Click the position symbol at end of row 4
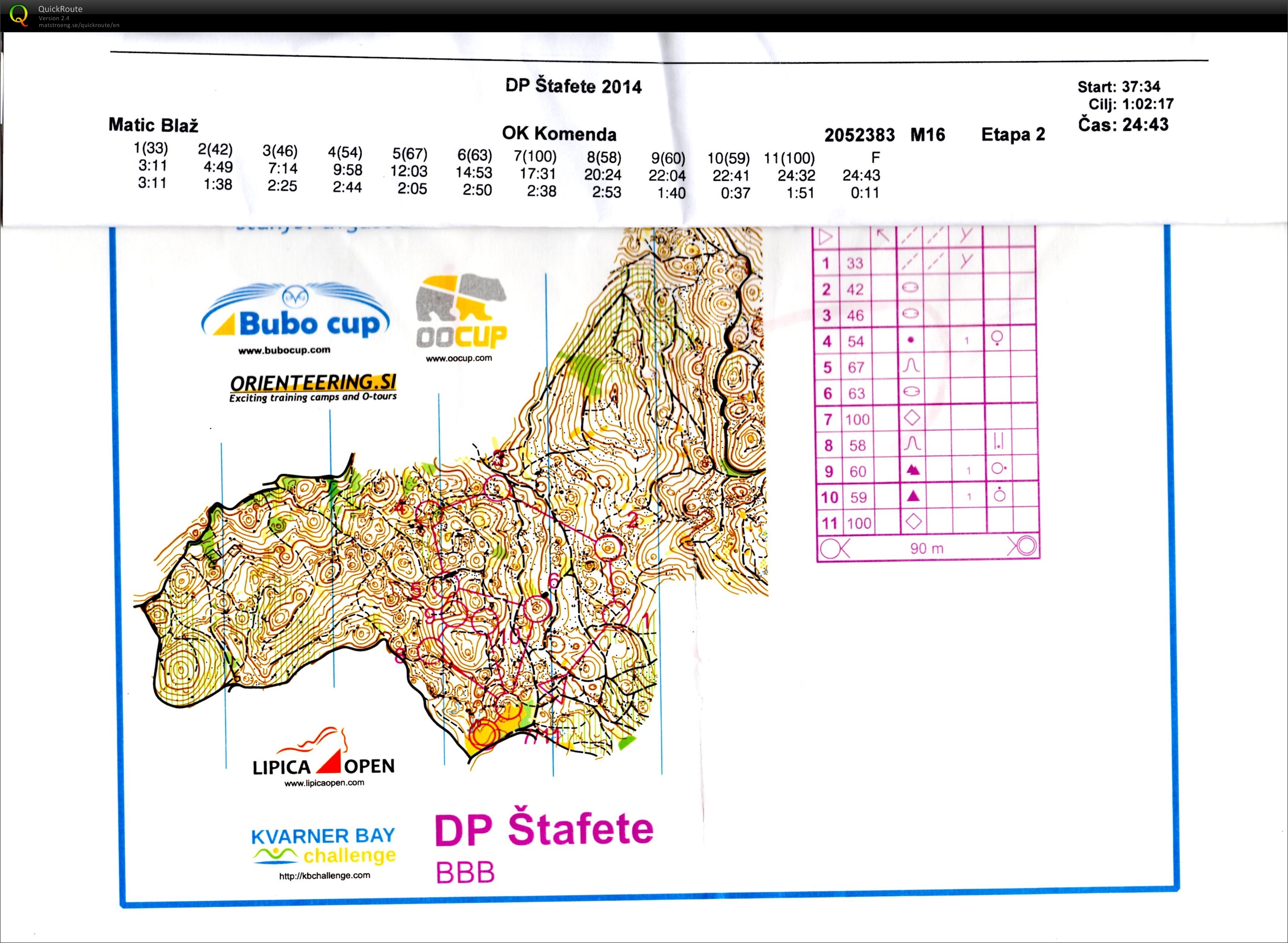1288x943 pixels. (x=997, y=339)
